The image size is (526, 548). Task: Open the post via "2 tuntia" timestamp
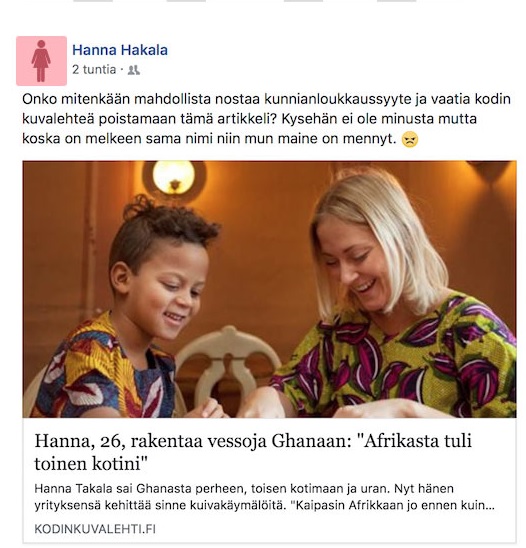[94, 70]
